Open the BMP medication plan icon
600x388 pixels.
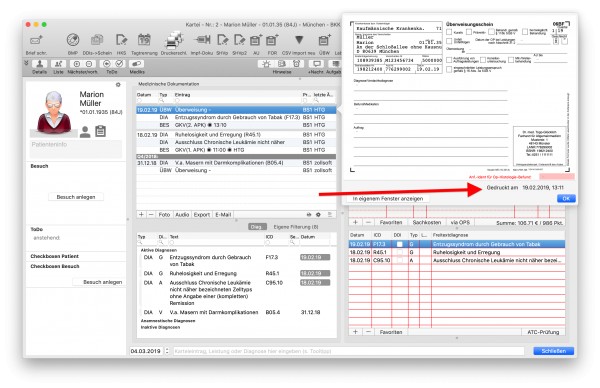coord(73,40)
